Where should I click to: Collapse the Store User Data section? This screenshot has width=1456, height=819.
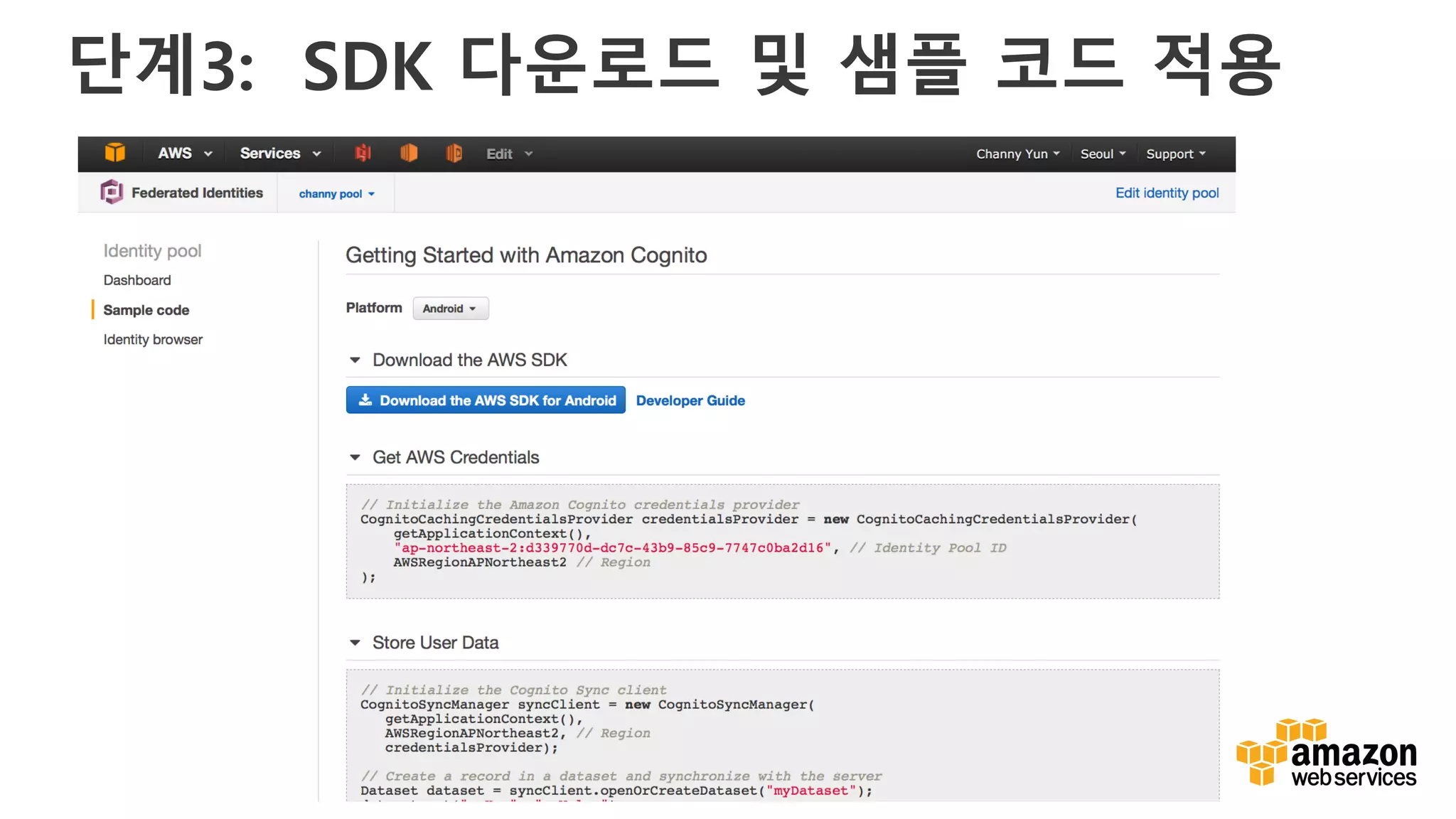(x=355, y=643)
